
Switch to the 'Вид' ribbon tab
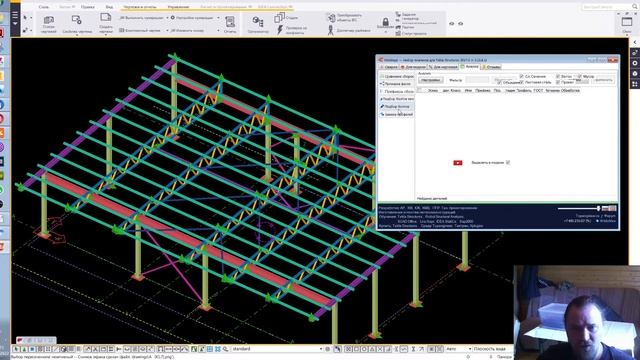(x=109, y=7)
